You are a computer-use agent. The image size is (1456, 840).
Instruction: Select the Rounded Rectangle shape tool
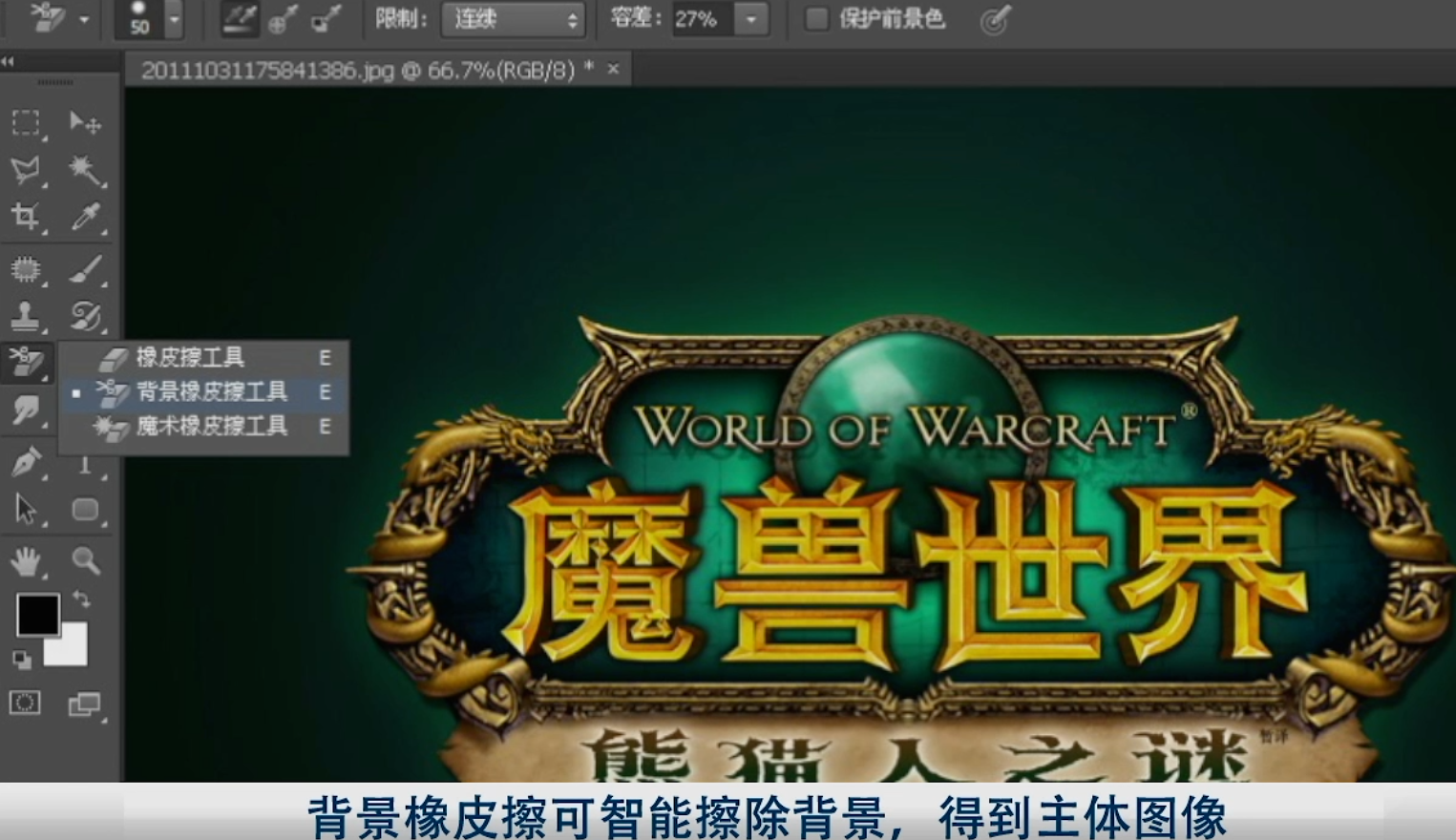[x=85, y=509]
